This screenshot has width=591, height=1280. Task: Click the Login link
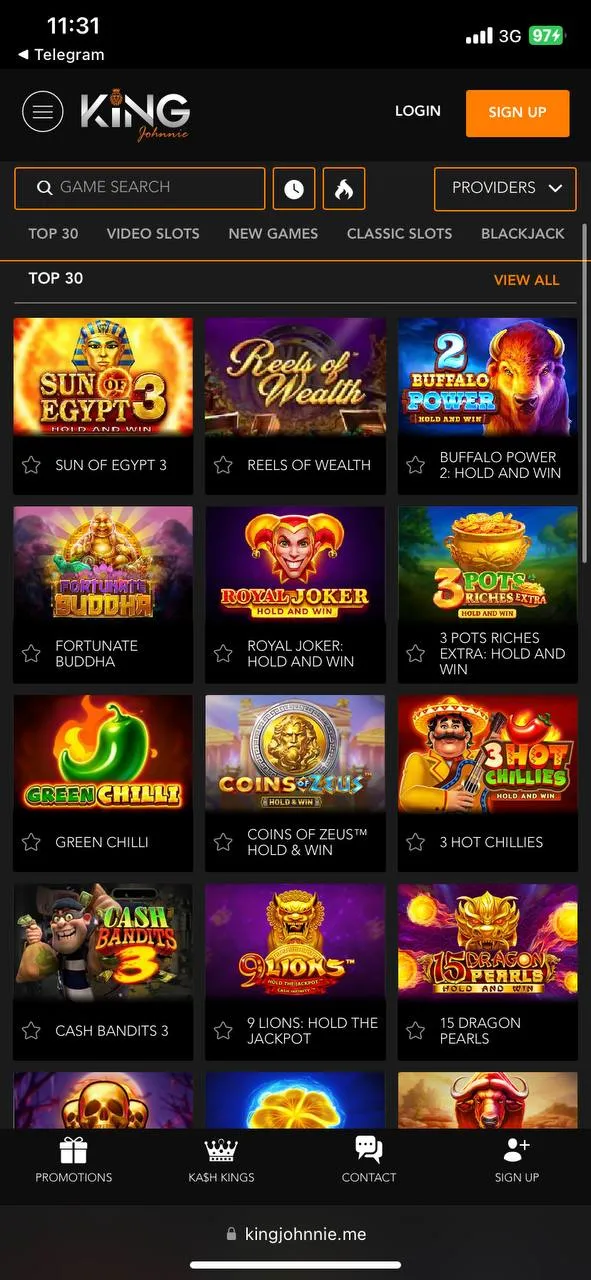point(418,111)
